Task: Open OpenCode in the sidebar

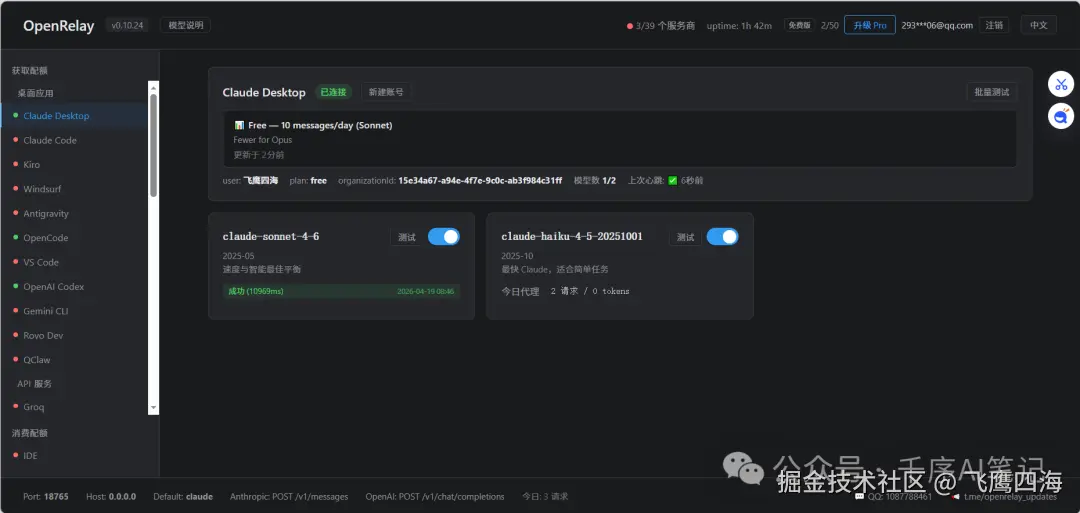Action: [x=74, y=238]
